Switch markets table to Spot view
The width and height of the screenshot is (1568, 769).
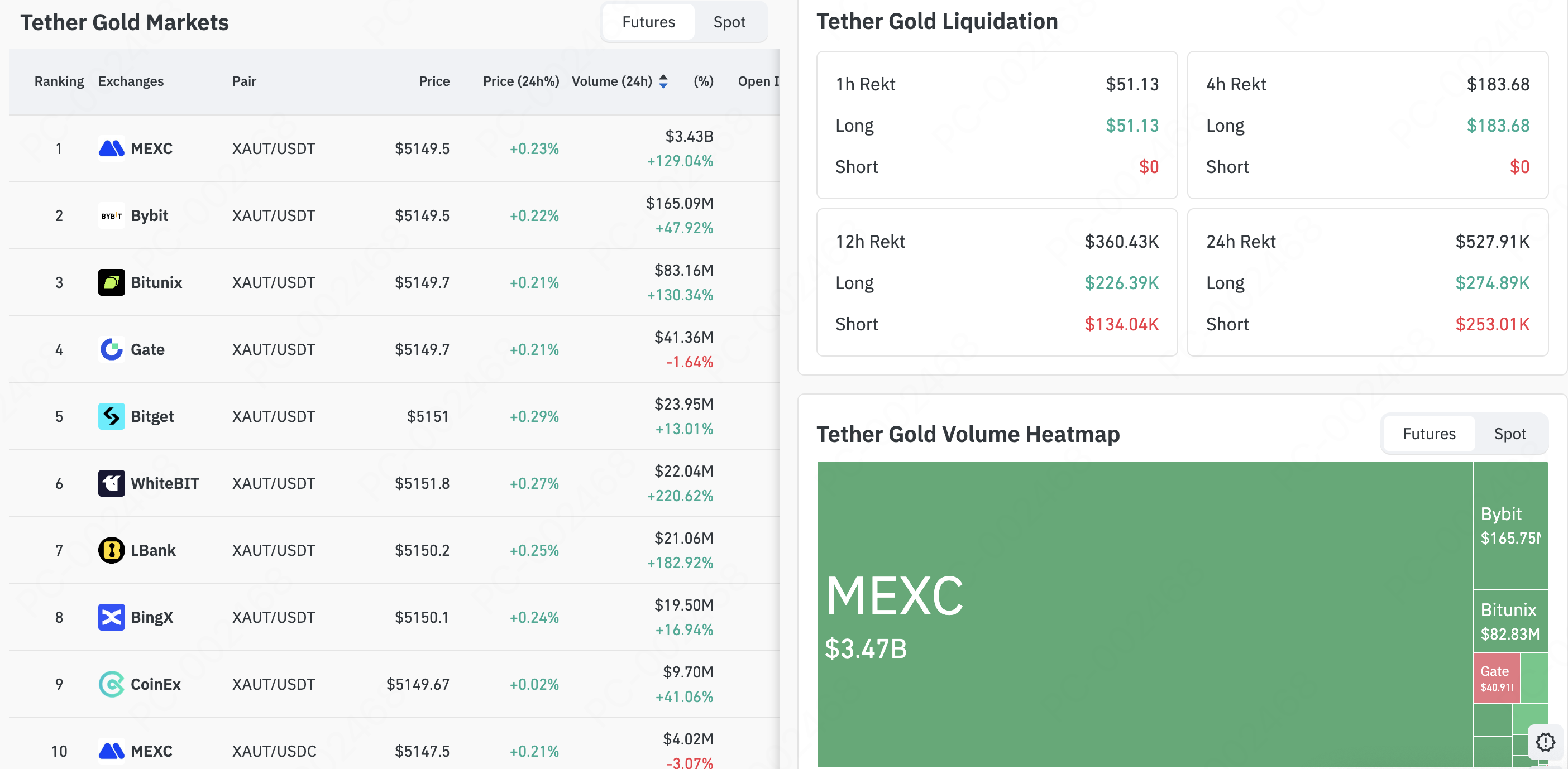(x=729, y=22)
